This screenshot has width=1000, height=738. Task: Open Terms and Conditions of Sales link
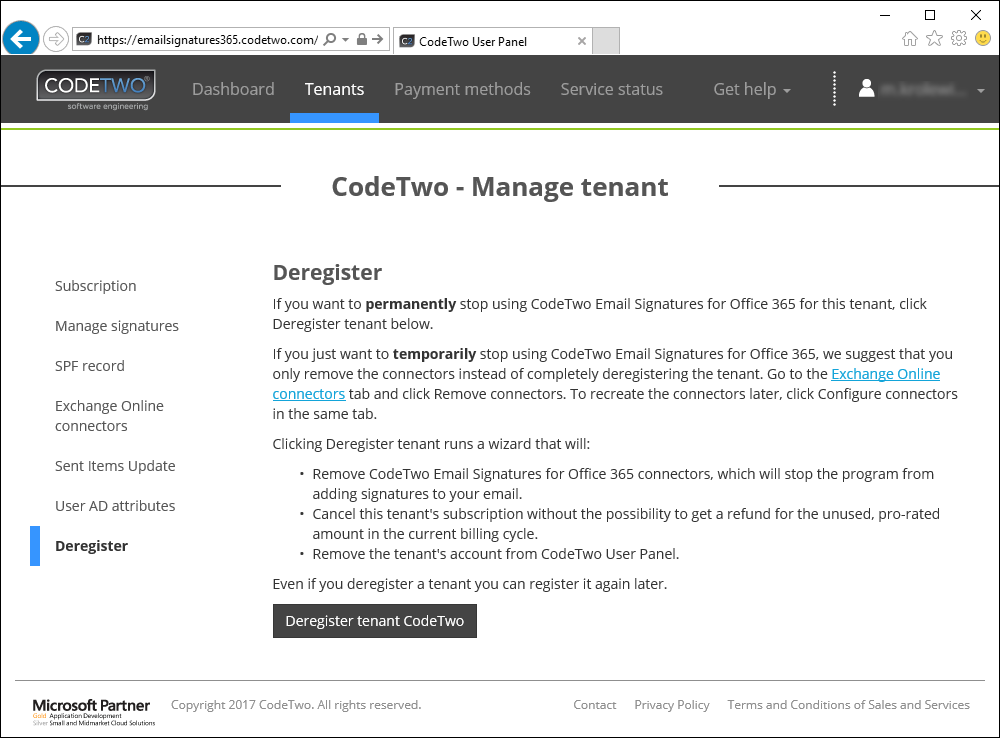click(x=848, y=705)
